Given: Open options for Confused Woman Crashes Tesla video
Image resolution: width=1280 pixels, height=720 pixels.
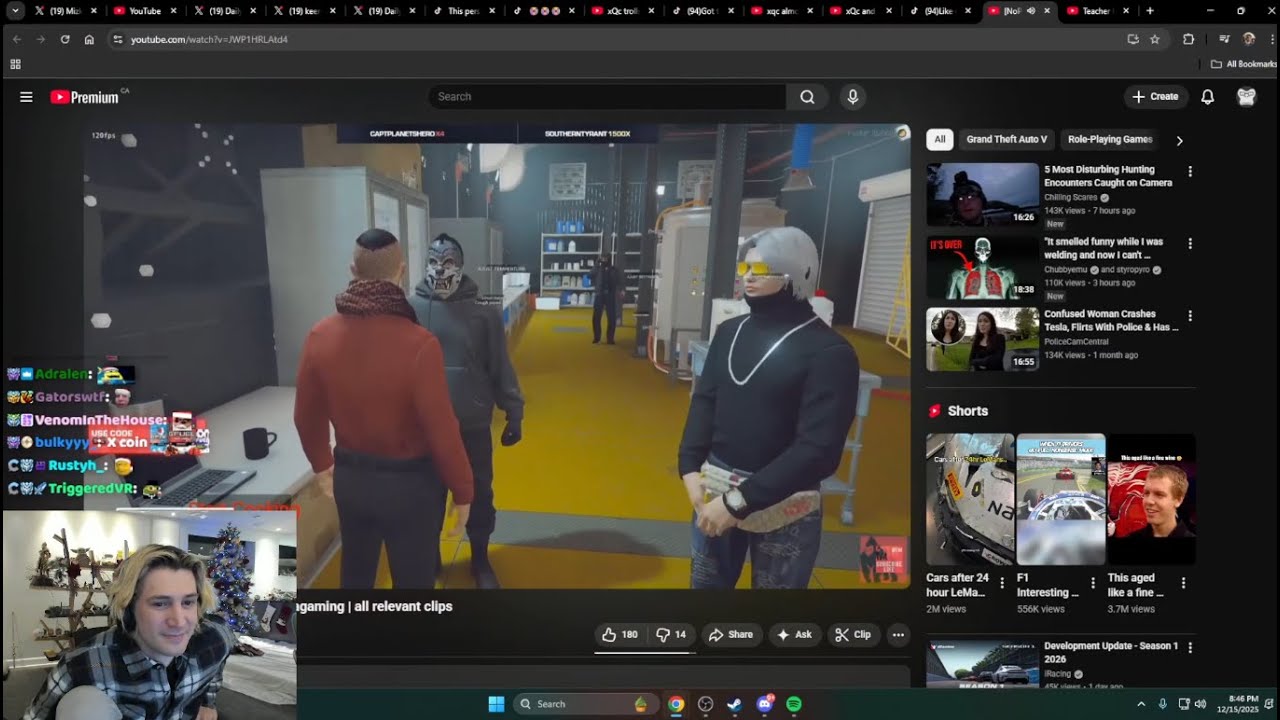Looking at the screenshot, I should (x=1190, y=316).
